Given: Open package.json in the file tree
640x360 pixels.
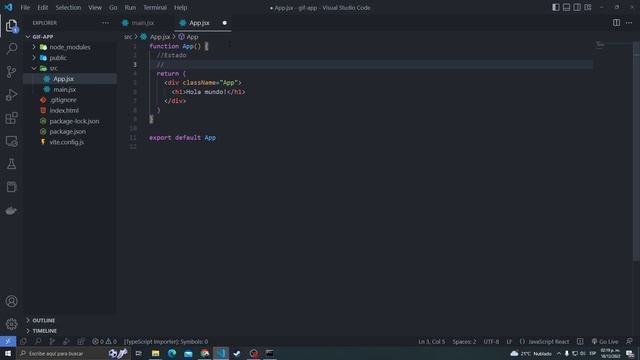Looking at the screenshot, I should click(70, 131).
